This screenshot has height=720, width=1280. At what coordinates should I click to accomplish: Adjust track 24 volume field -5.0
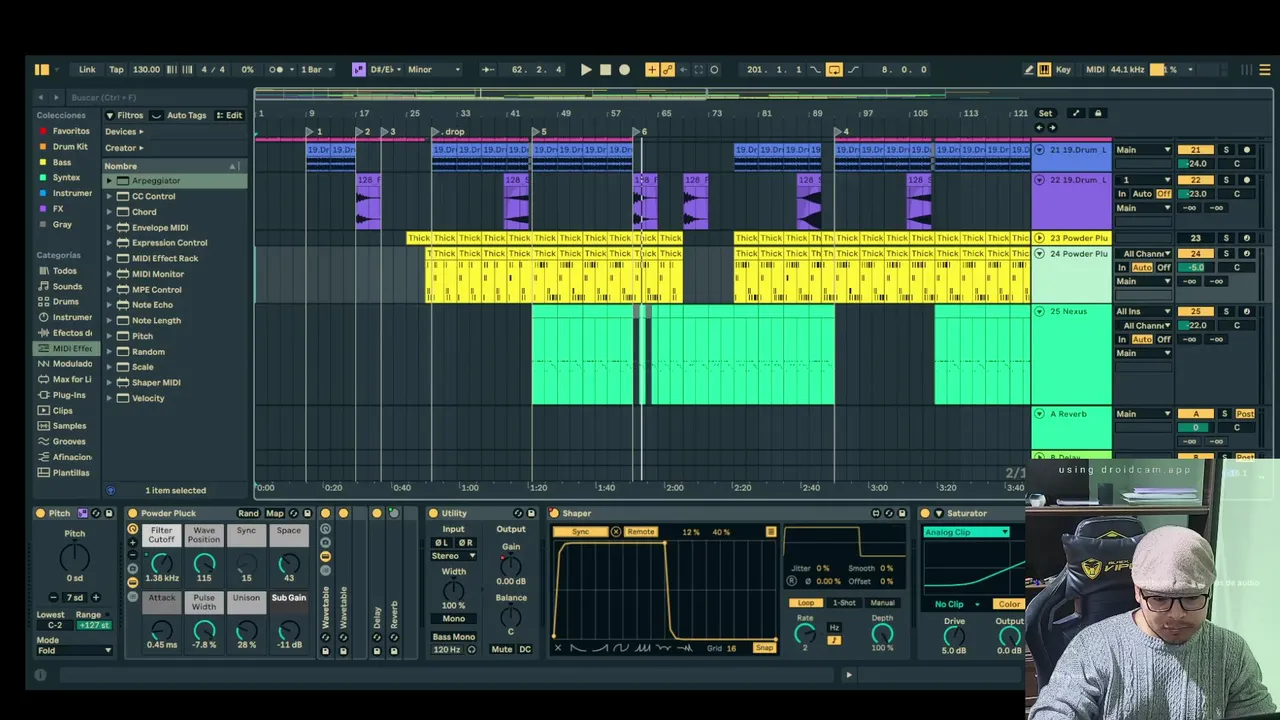point(1195,268)
